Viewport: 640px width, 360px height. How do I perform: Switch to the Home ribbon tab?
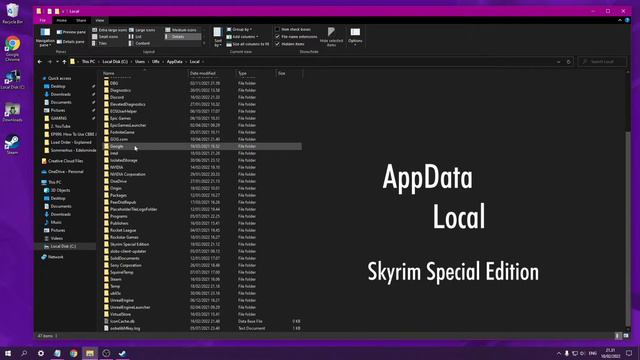[62, 20]
